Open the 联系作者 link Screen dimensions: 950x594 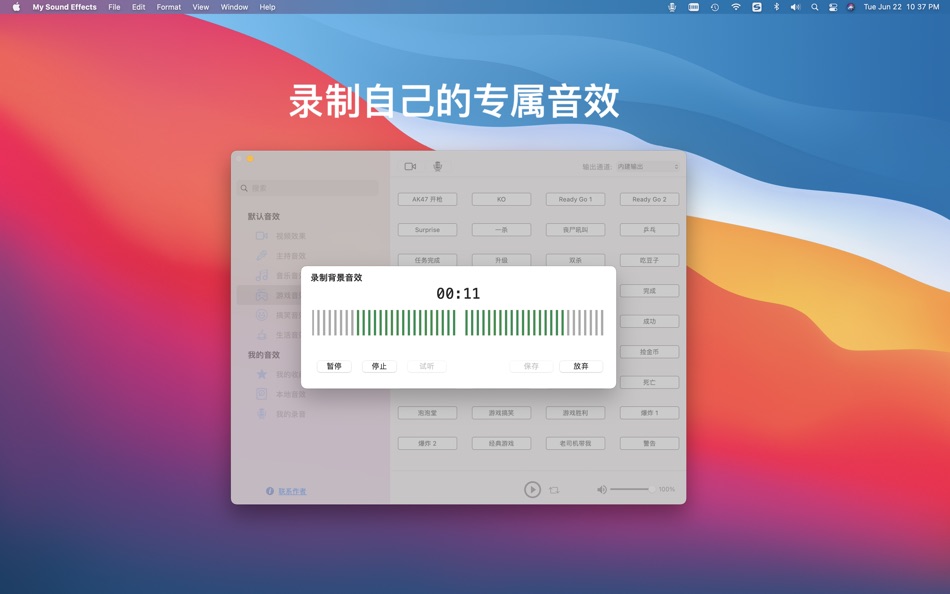pyautogui.click(x=293, y=491)
